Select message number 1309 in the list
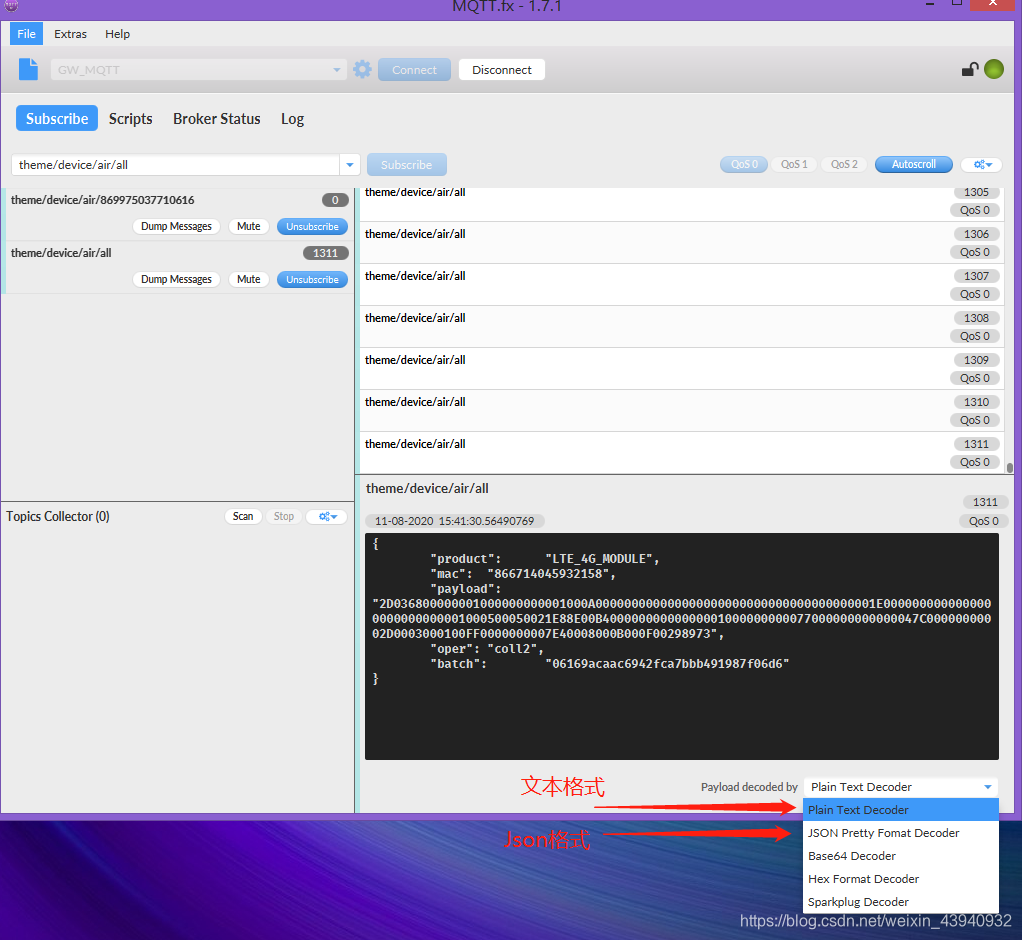Viewport: 1022px width, 940px height. [682, 369]
